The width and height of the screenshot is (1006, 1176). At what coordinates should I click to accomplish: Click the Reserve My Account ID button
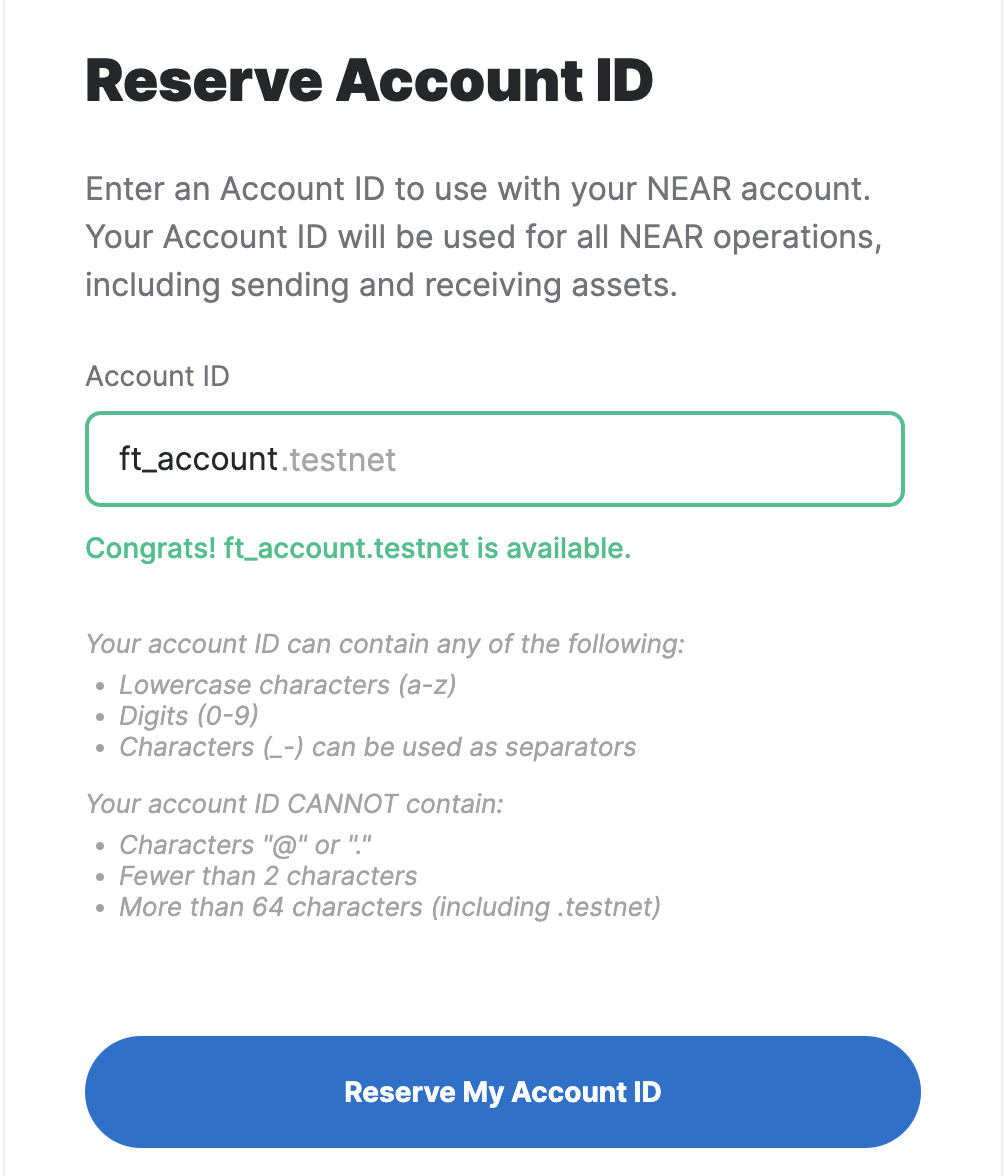click(x=503, y=1092)
